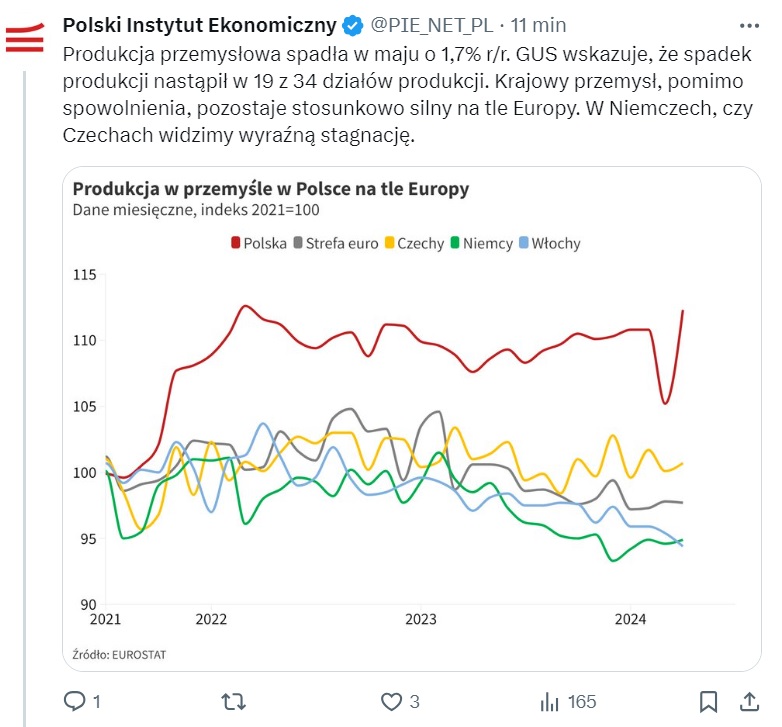
Task: Open the 11 min timestamp link
Action: click(x=539, y=24)
